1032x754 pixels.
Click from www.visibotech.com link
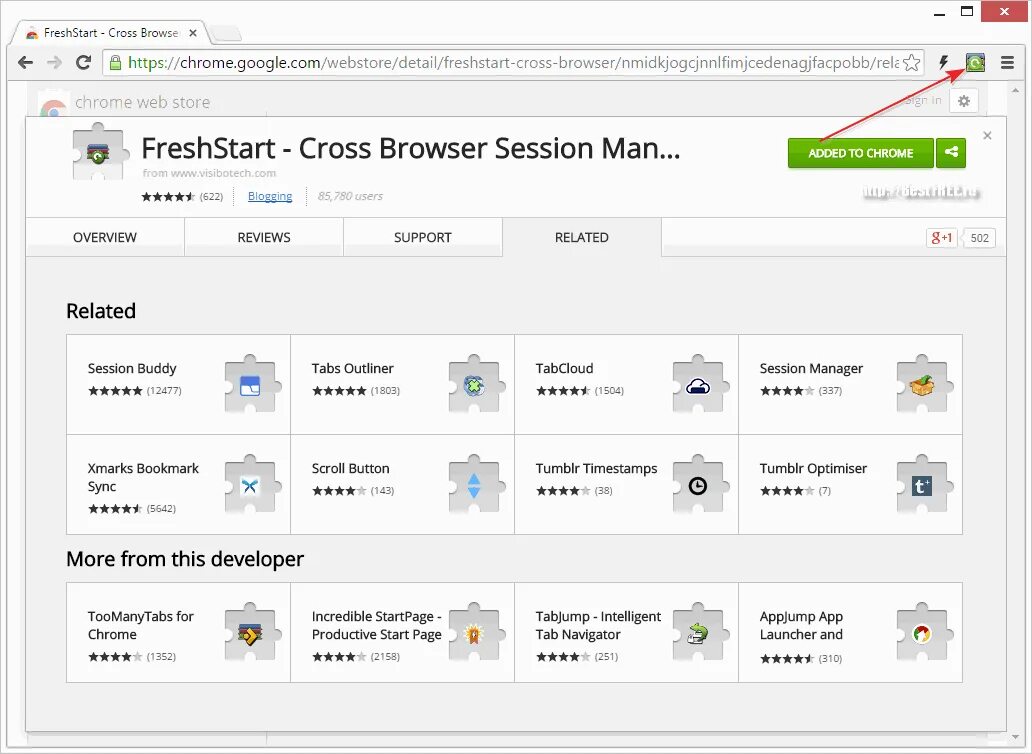(209, 173)
